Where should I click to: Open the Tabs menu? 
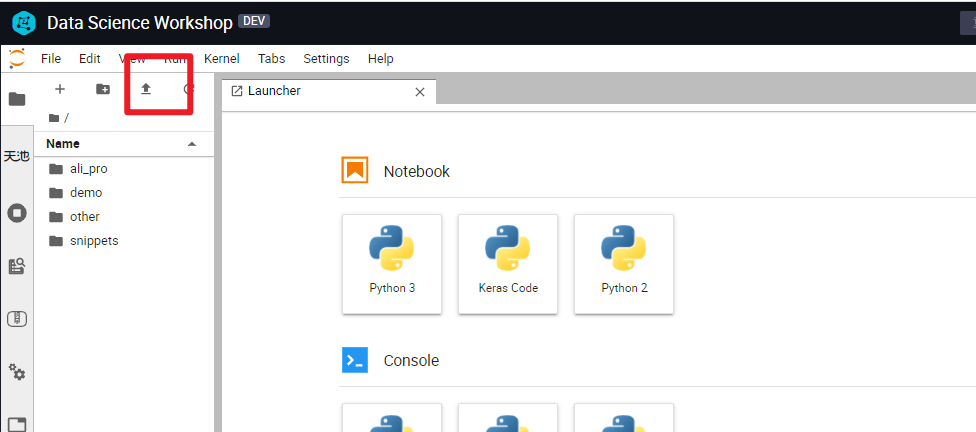point(271,59)
